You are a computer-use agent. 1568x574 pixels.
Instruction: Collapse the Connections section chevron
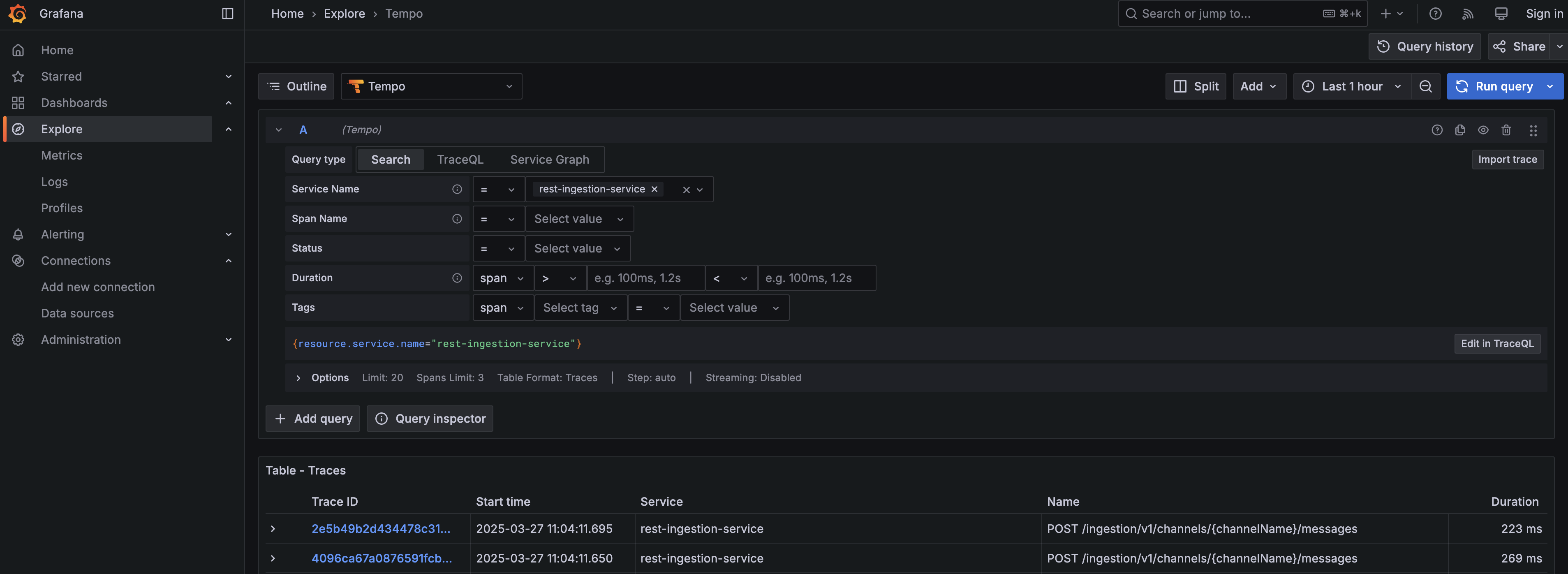coord(229,261)
